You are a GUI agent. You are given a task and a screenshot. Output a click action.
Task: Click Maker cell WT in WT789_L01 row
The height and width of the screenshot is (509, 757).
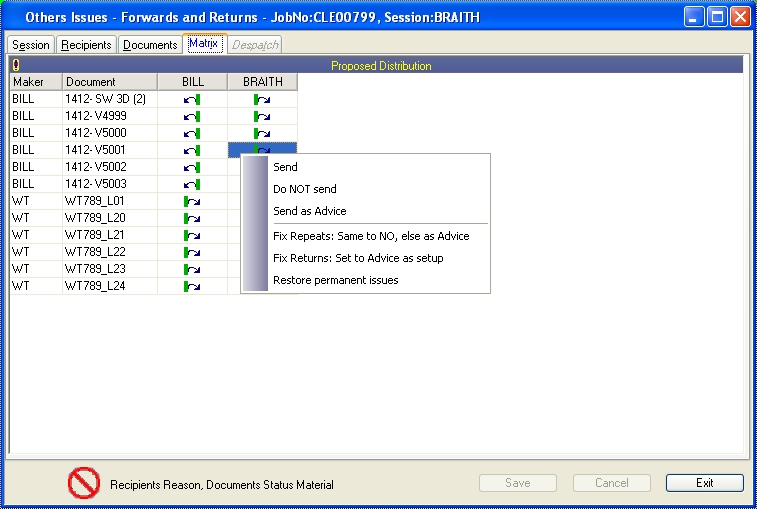[36, 201]
